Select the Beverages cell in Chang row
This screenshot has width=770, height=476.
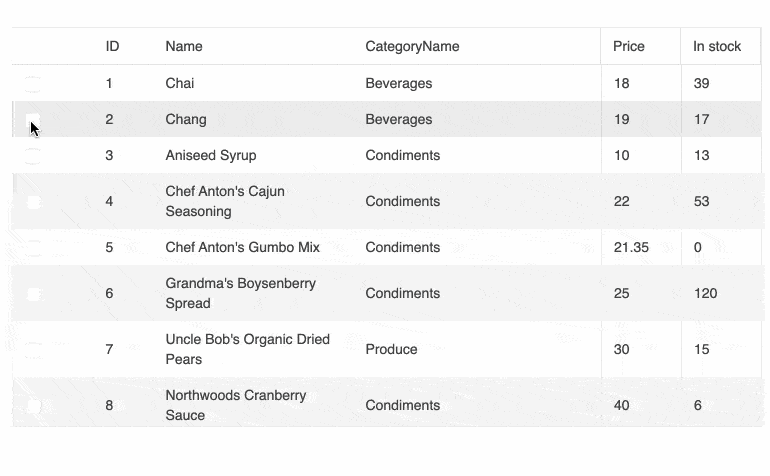pyautogui.click(x=399, y=119)
